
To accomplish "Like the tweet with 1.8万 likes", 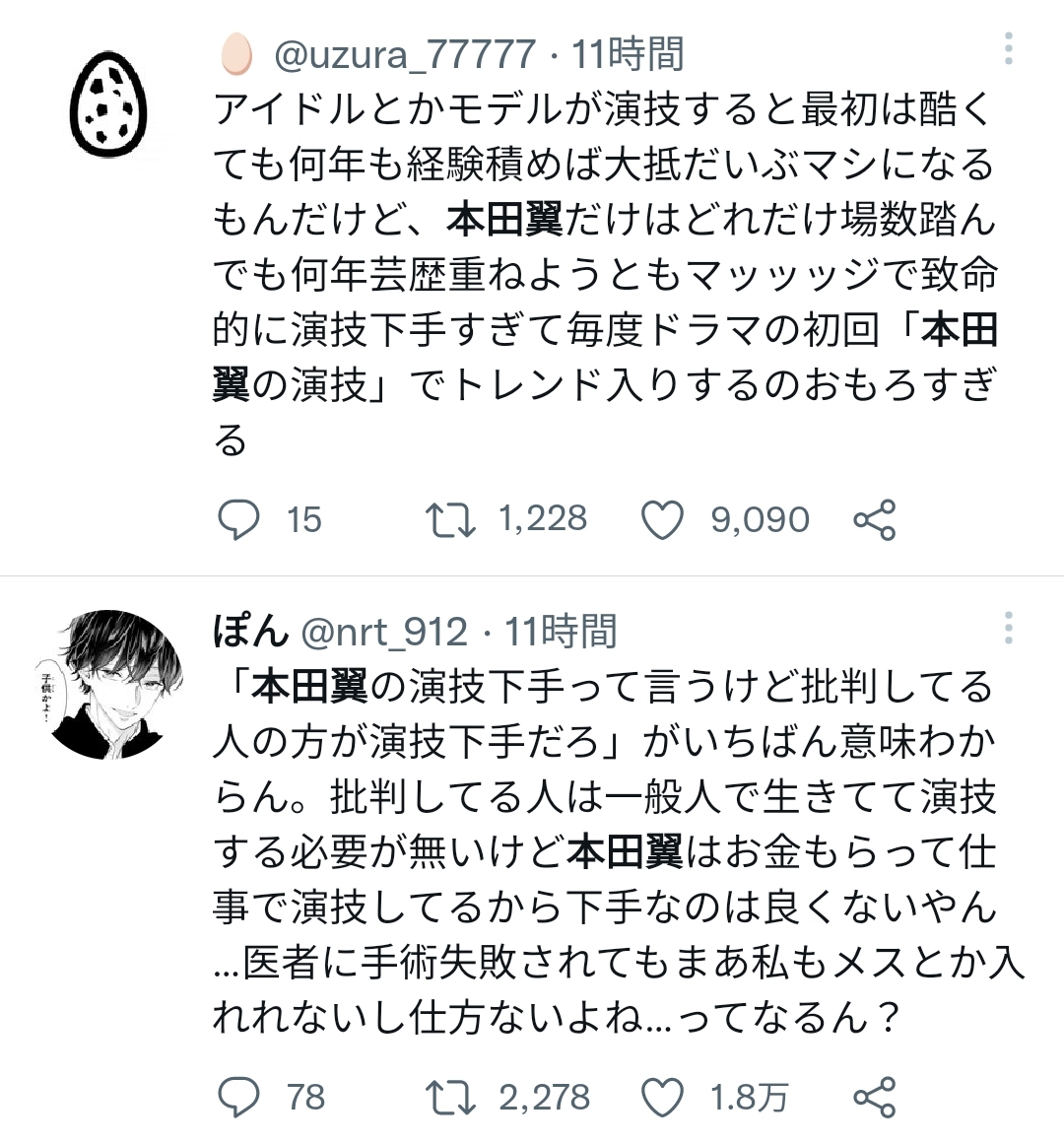I will [x=662, y=1097].
